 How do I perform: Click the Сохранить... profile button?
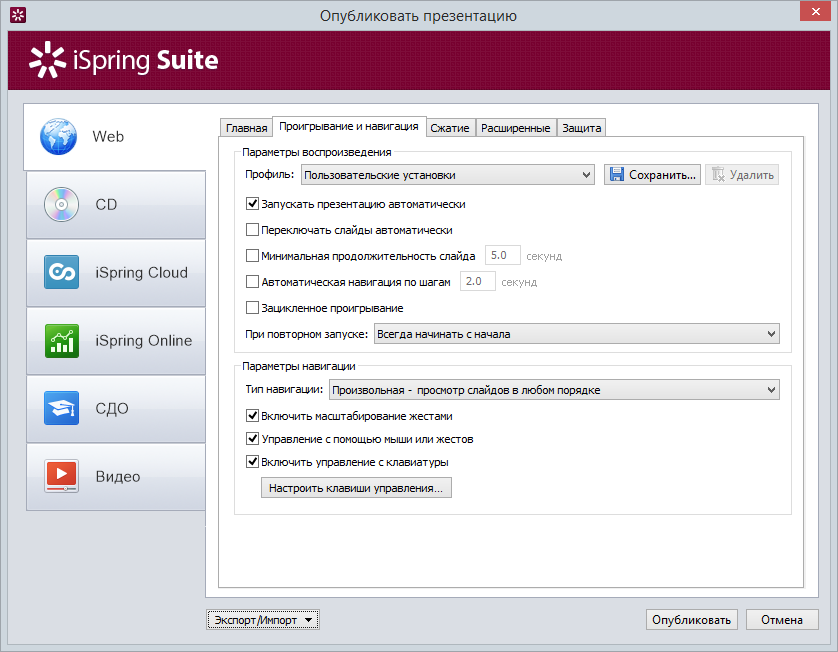coord(652,175)
